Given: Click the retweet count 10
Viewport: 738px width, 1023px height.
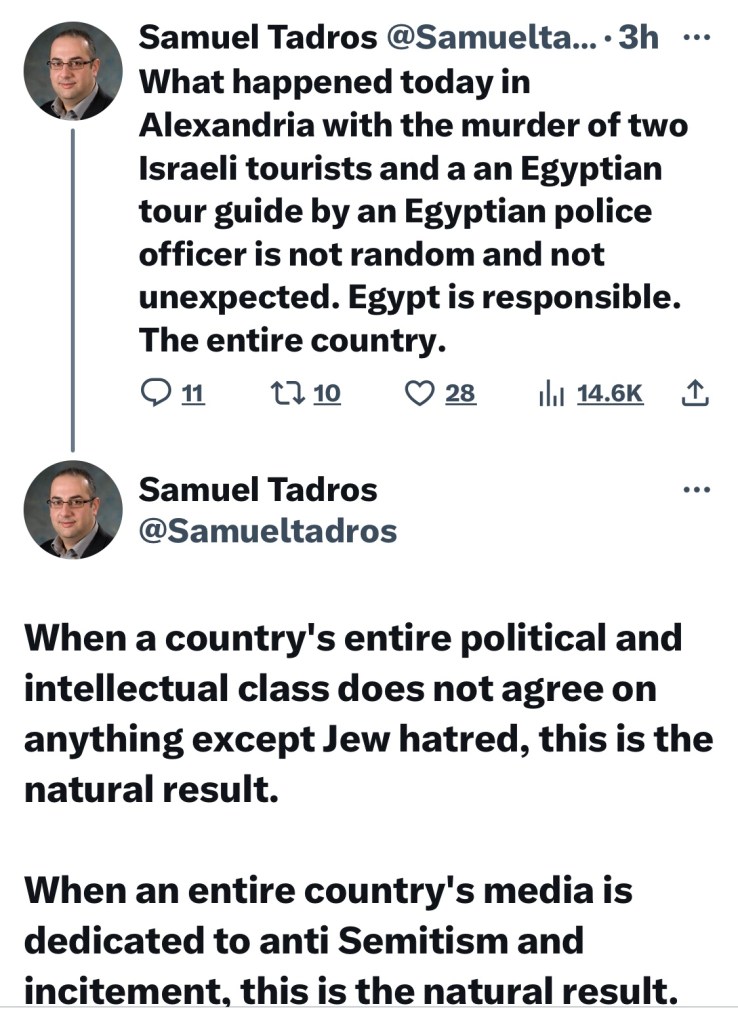Looking at the screenshot, I should (x=327, y=394).
